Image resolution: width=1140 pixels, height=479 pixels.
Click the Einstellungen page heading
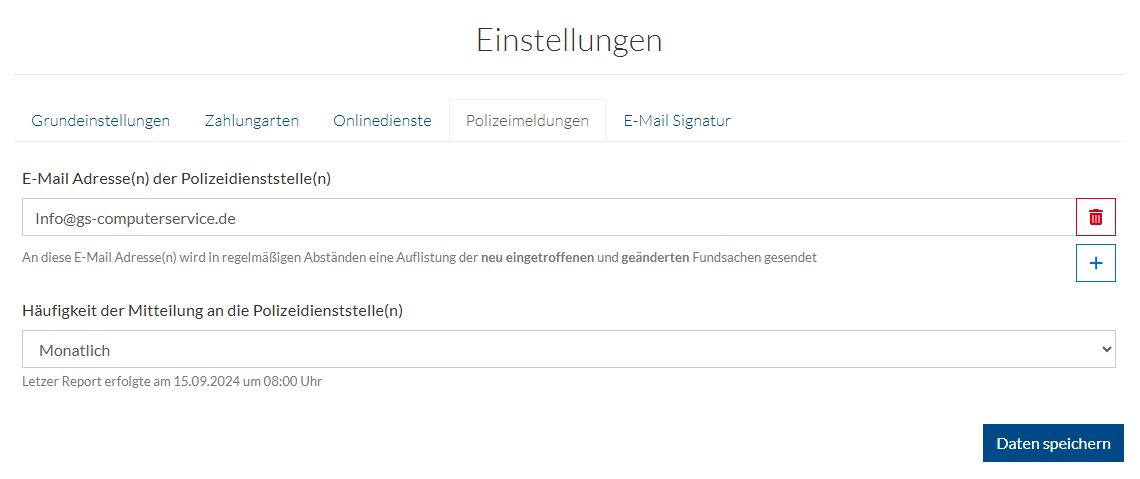569,40
